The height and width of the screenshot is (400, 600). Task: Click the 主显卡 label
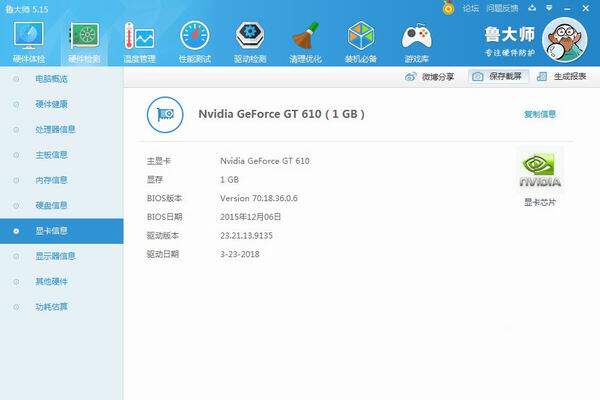point(158,161)
